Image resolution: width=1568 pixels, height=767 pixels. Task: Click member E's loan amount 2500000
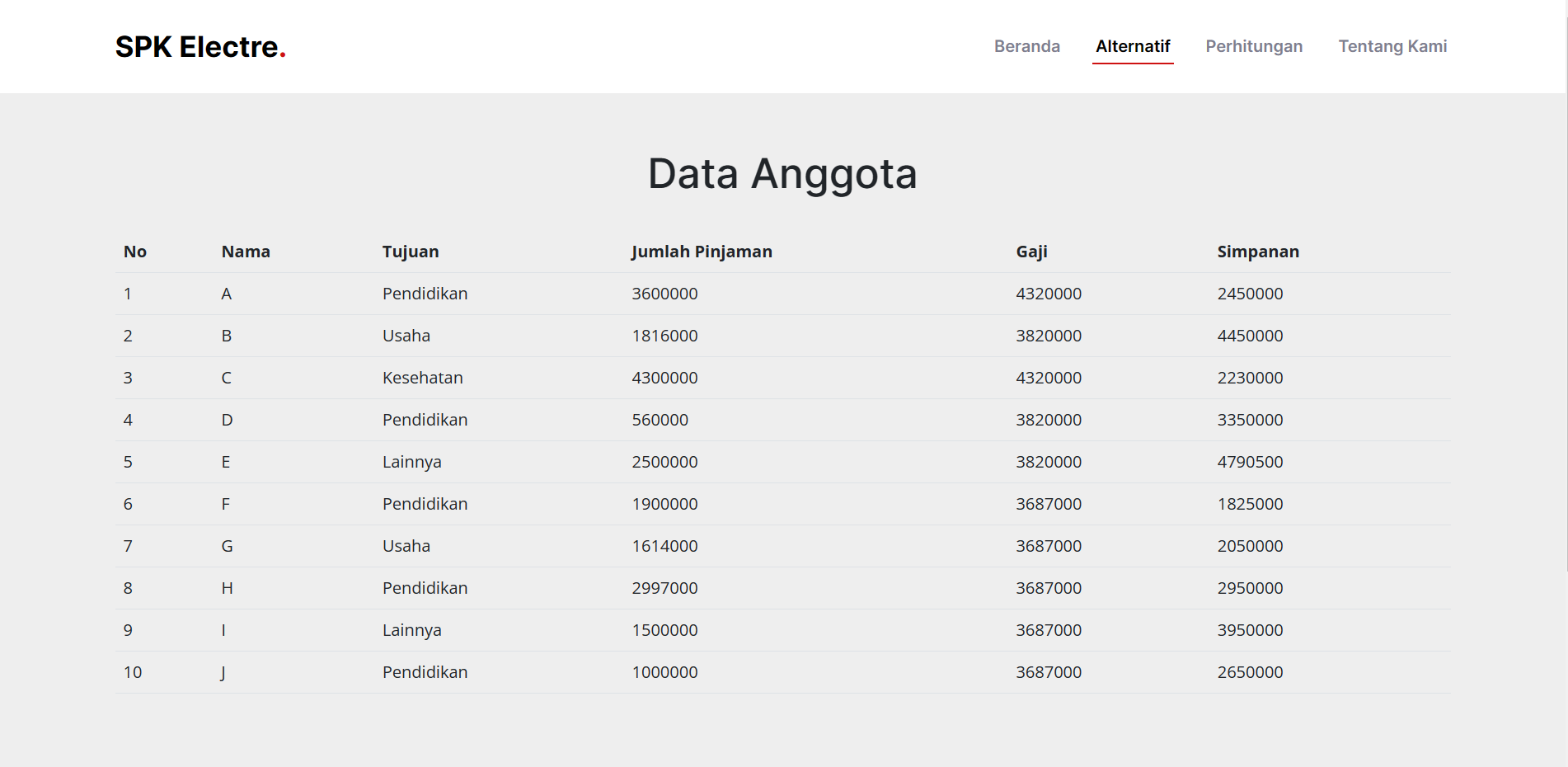click(664, 462)
